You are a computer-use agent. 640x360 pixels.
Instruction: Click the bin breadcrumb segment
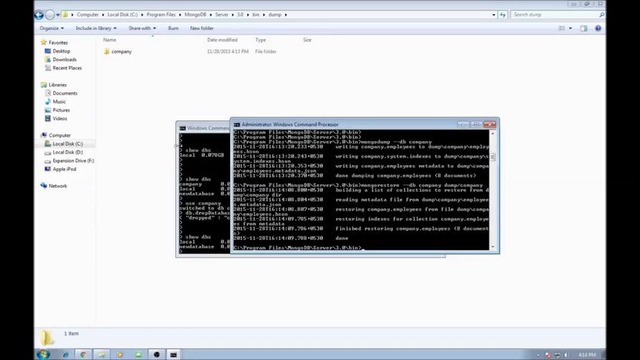point(256,15)
